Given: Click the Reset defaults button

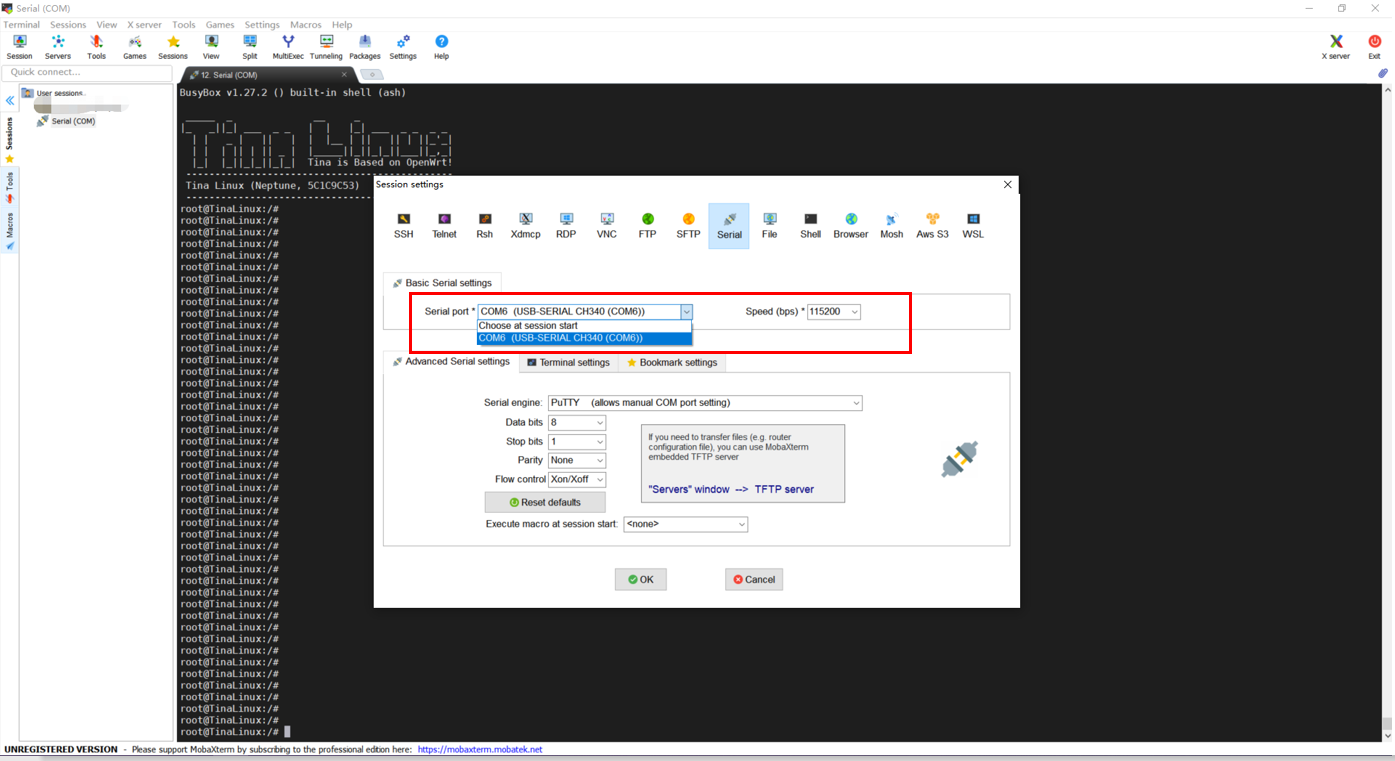Looking at the screenshot, I should (544, 502).
